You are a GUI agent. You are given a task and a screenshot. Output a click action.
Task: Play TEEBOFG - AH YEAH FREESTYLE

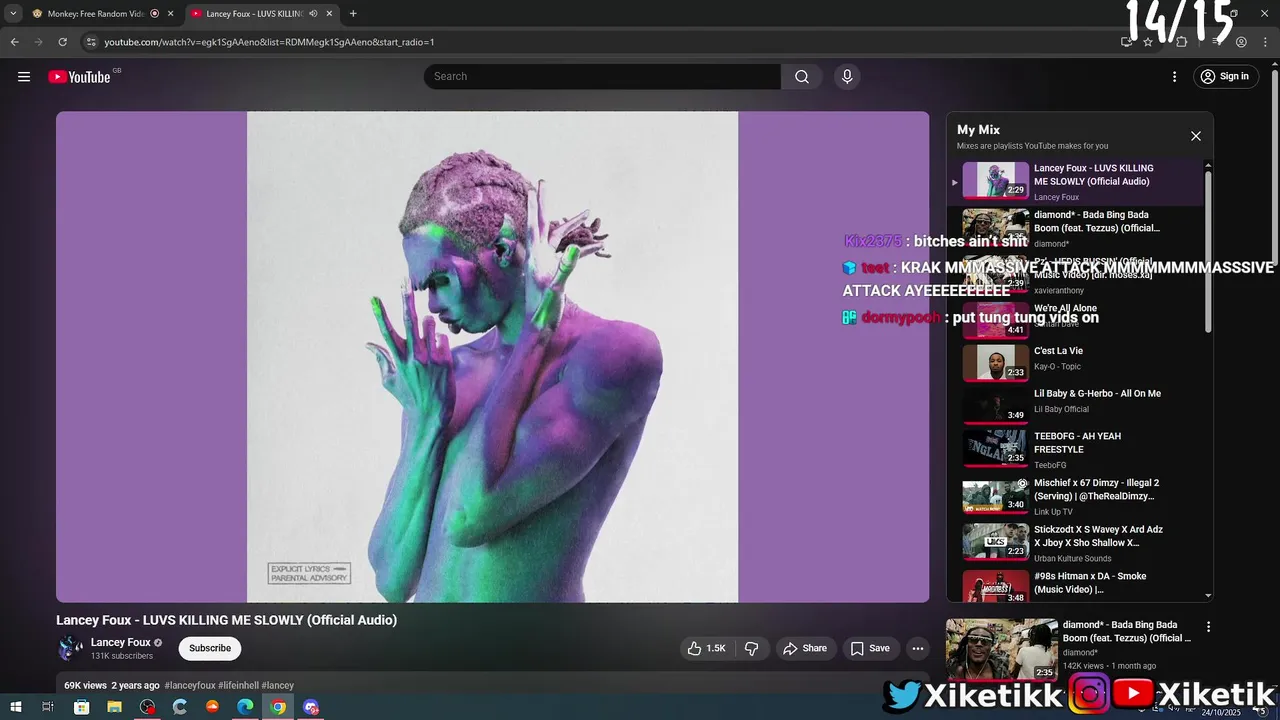coord(1075,449)
